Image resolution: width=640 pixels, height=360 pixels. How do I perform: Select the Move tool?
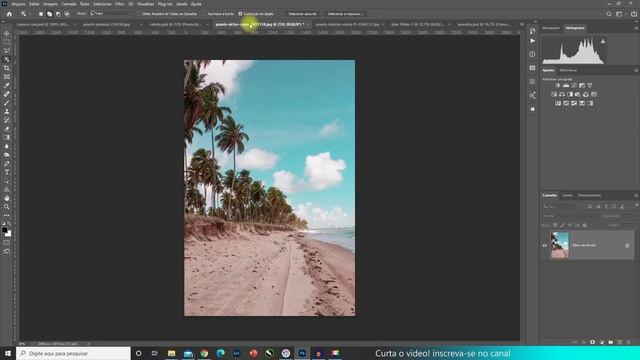[x=7, y=33]
